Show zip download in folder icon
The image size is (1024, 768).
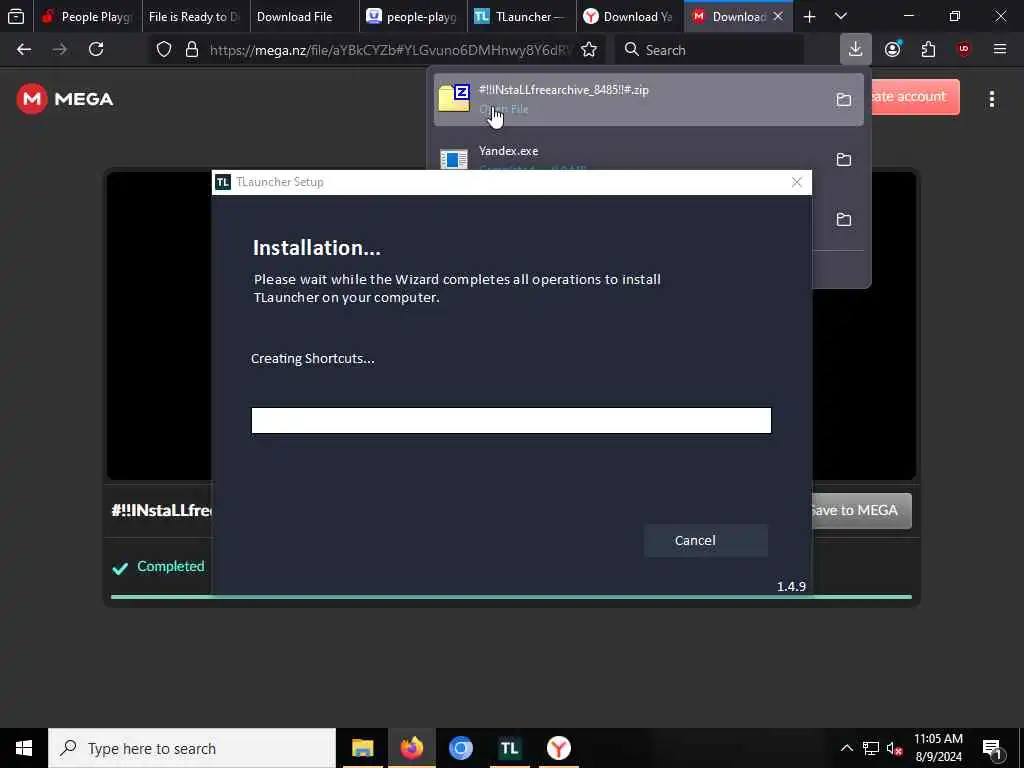(844, 99)
